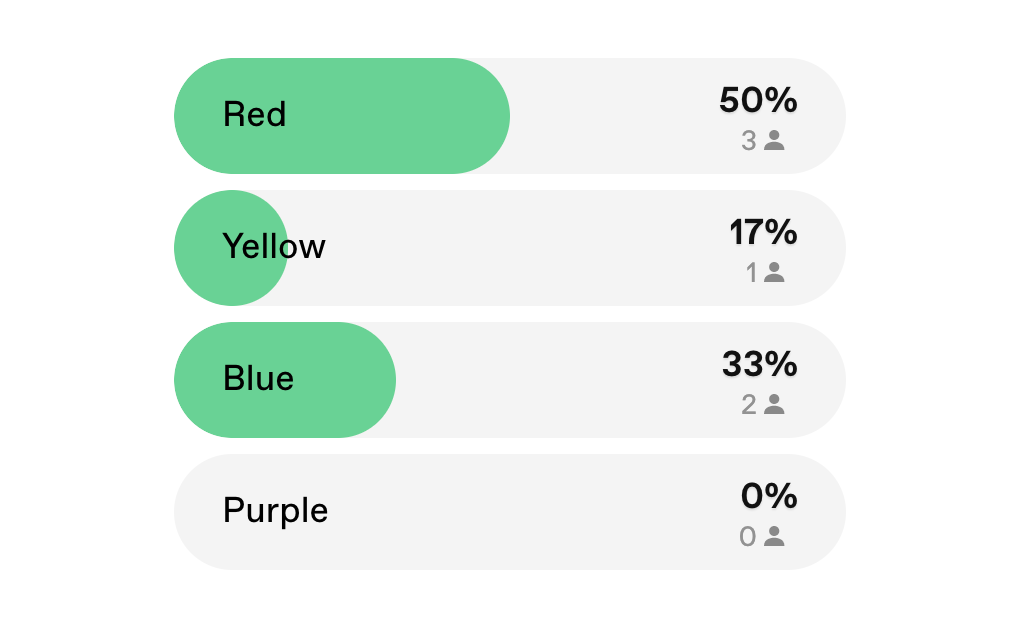The width and height of the screenshot is (1020, 638).
Task: Click the voter count 3 under 50%
Action: point(749,140)
